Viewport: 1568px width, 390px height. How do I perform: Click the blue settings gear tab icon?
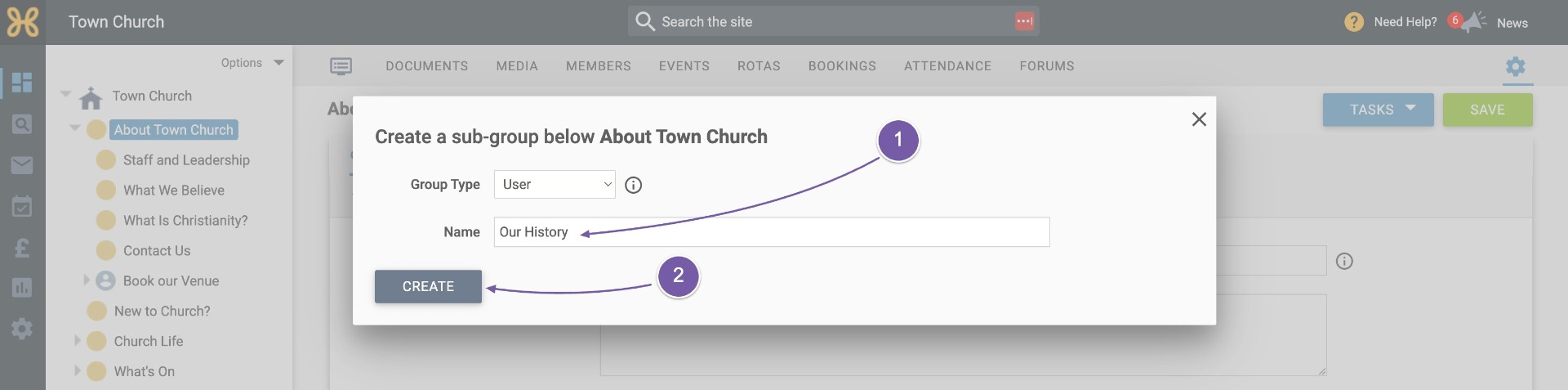click(1516, 66)
